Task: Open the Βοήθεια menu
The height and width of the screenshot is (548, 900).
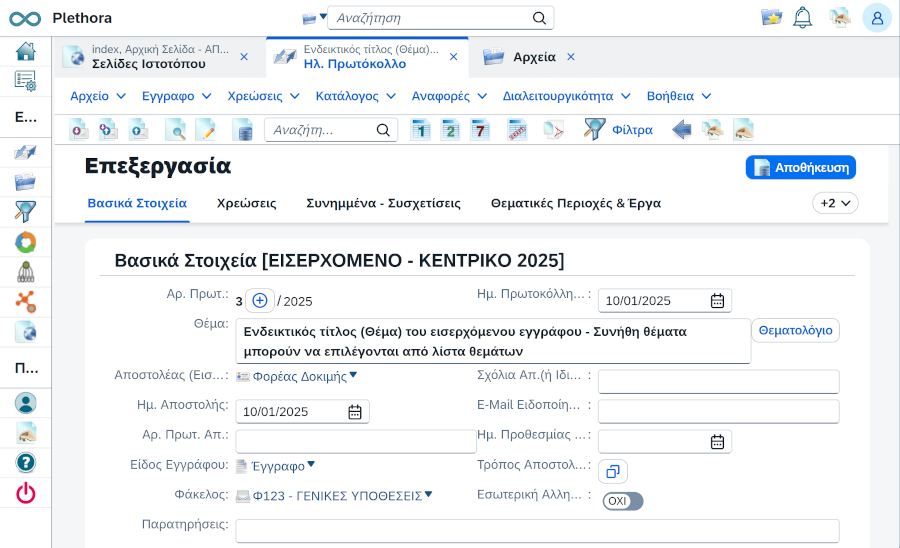Action: (x=679, y=96)
